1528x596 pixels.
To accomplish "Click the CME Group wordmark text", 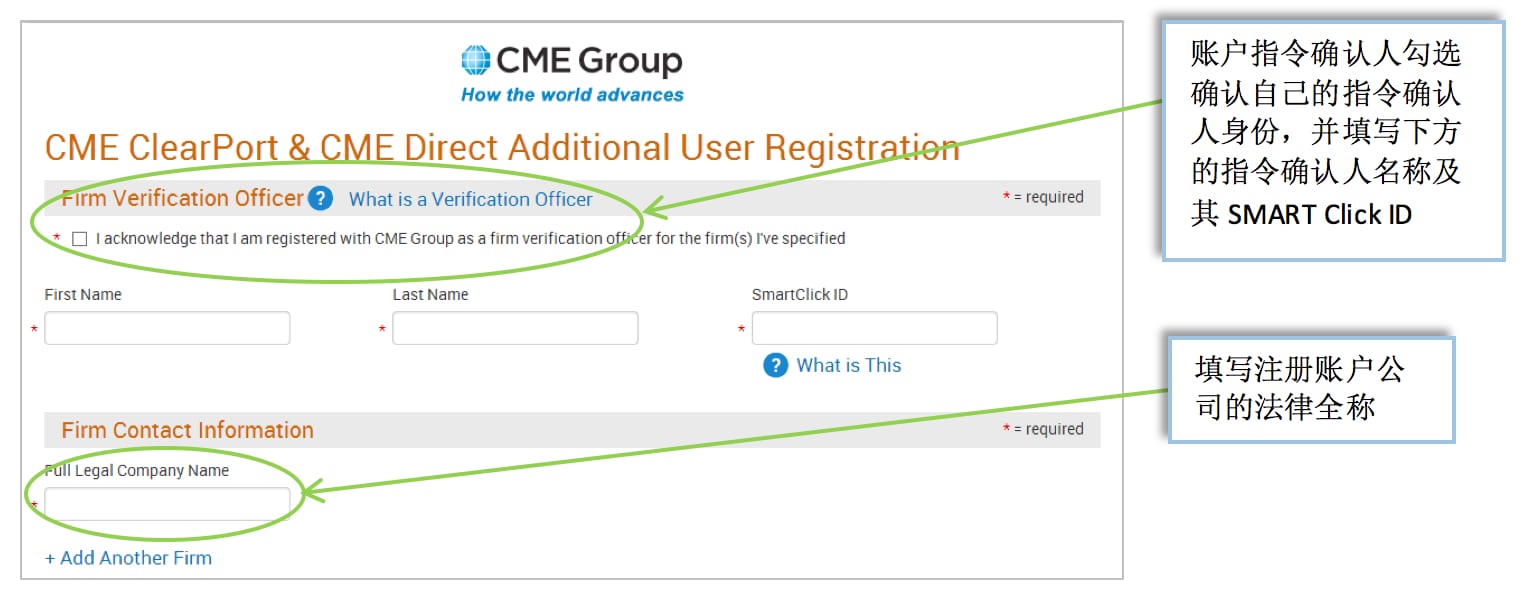I will pyautogui.click(x=589, y=61).
